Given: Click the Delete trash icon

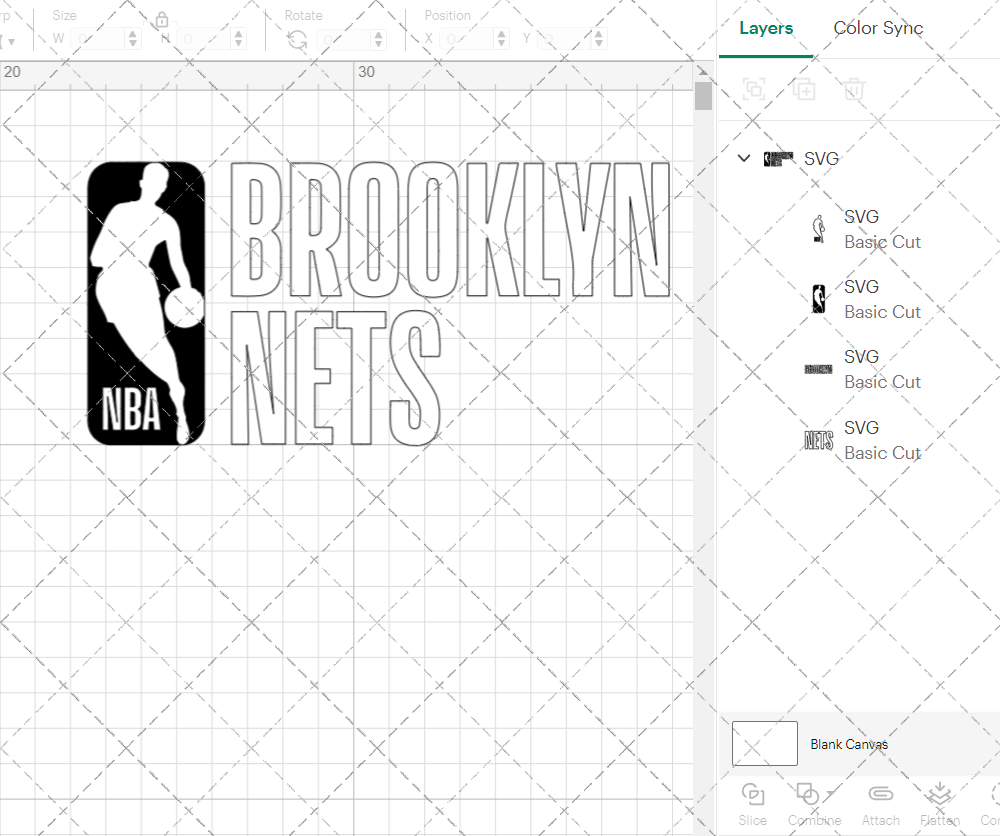Looking at the screenshot, I should [x=854, y=89].
